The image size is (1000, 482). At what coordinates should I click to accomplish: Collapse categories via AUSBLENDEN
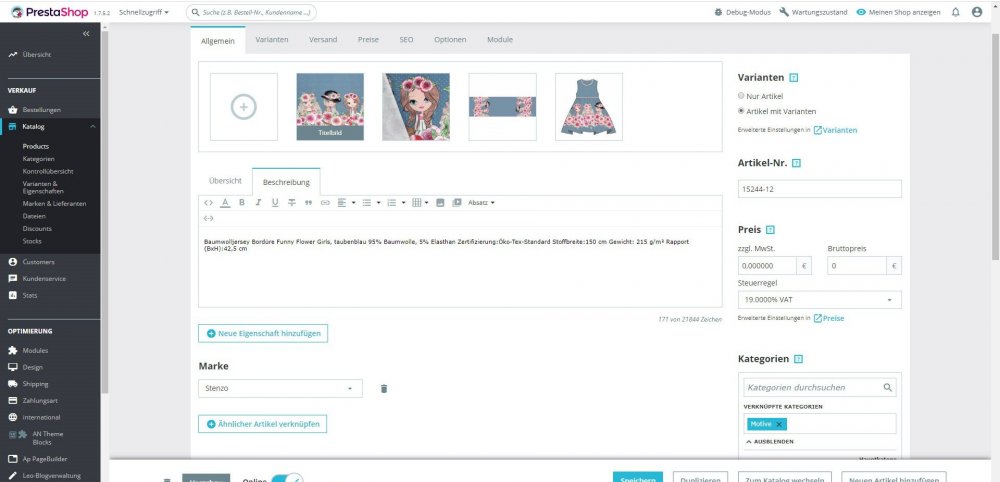(x=770, y=441)
